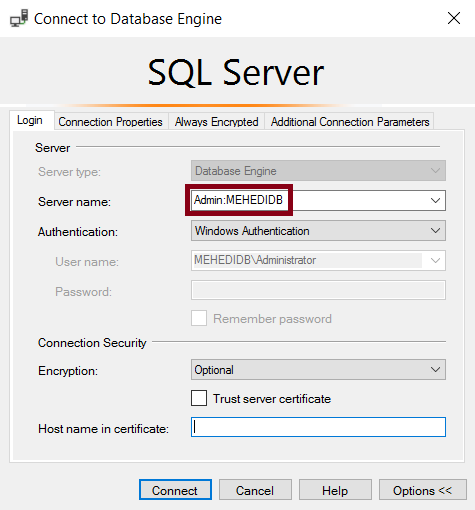Close the Connect to Database Engine dialog
Screen dimensions: 475x510
tap(454, 18)
